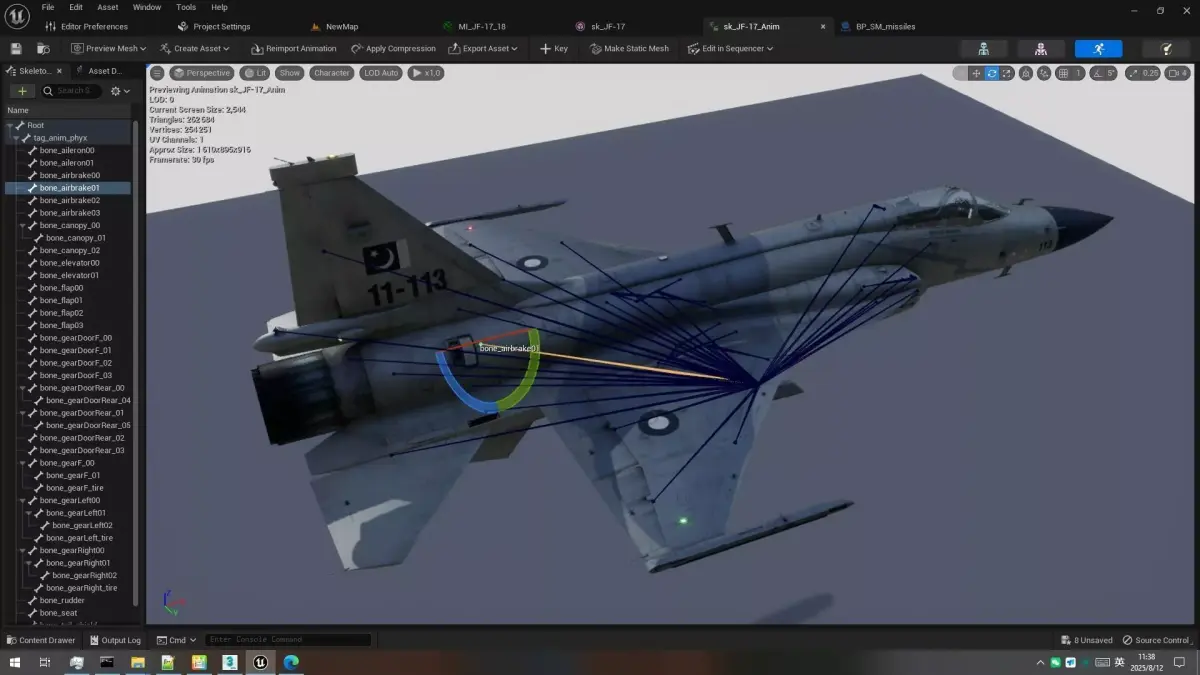Save the current animation asset

16,48
